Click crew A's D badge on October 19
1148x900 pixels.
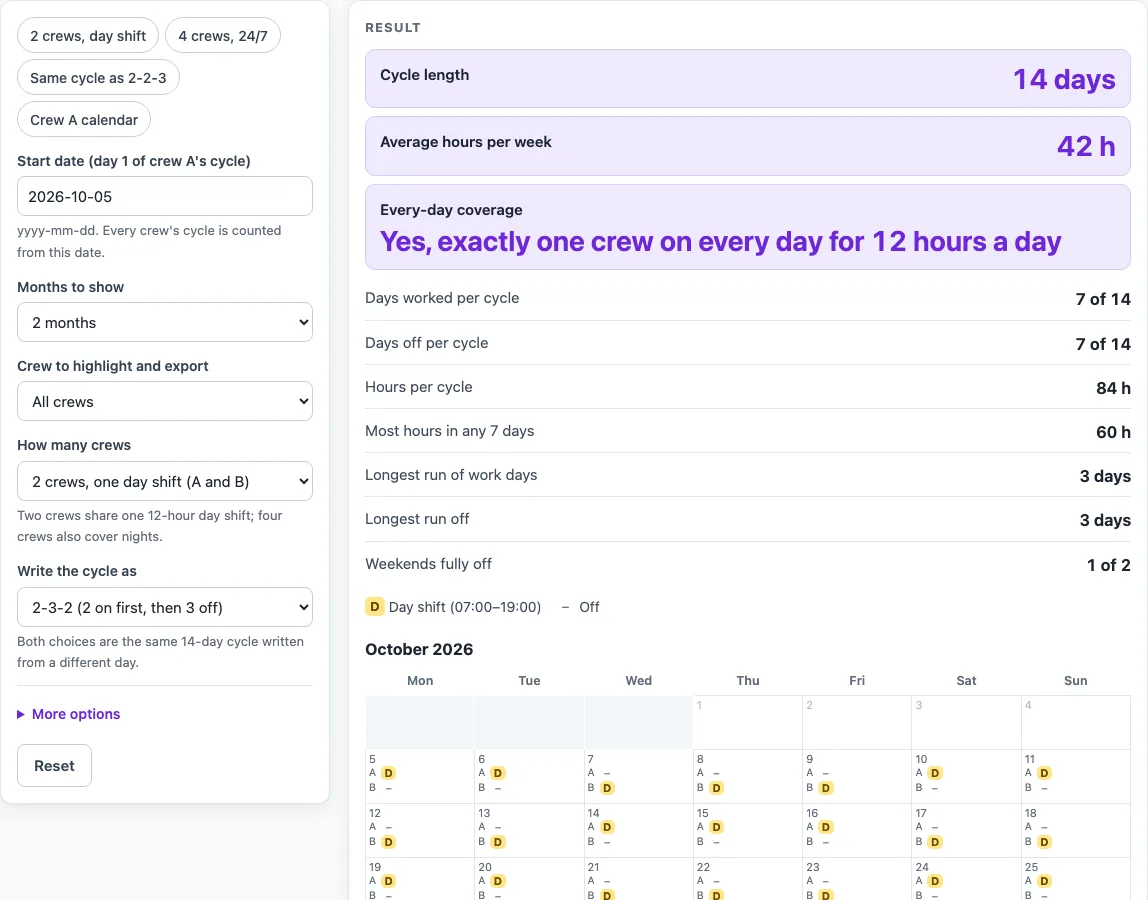point(389,881)
